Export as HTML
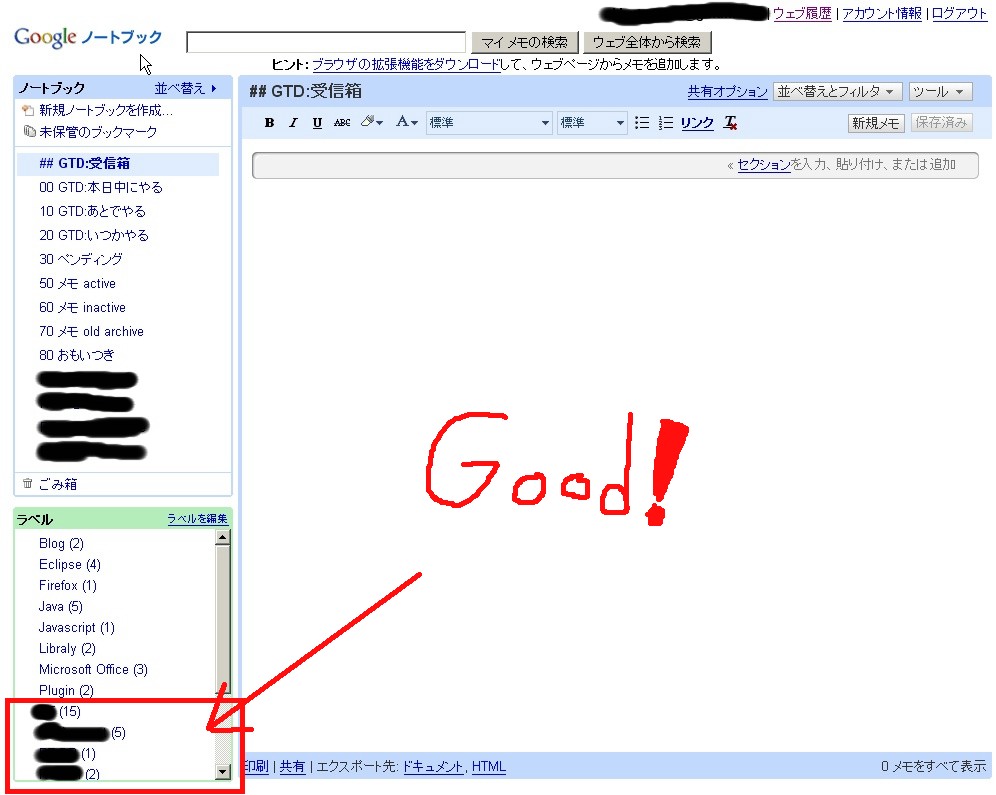The height and width of the screenshot is (795, 996). tap(488, 766)
